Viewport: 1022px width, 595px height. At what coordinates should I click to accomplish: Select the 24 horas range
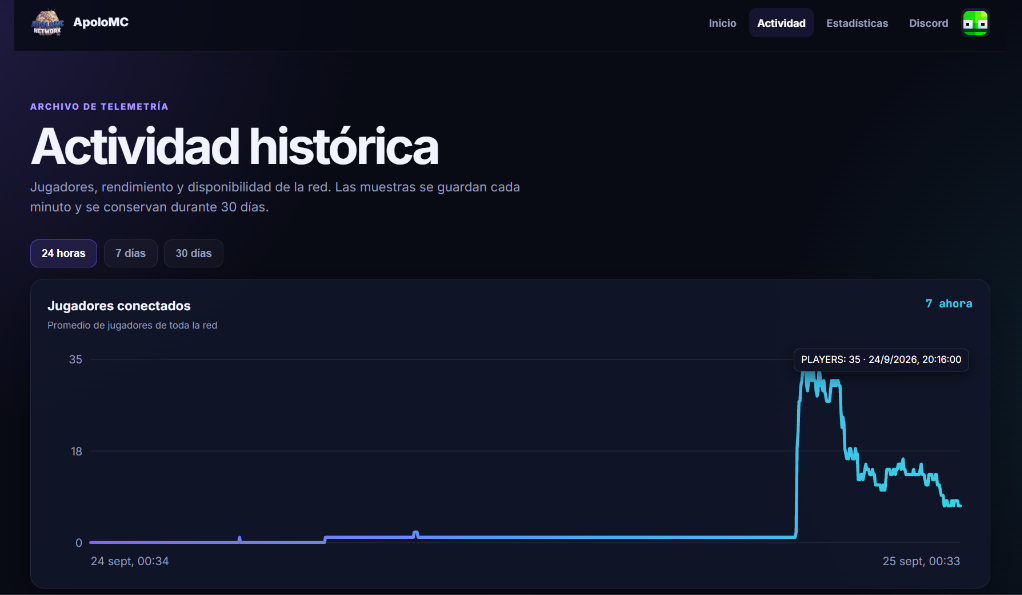63,254
